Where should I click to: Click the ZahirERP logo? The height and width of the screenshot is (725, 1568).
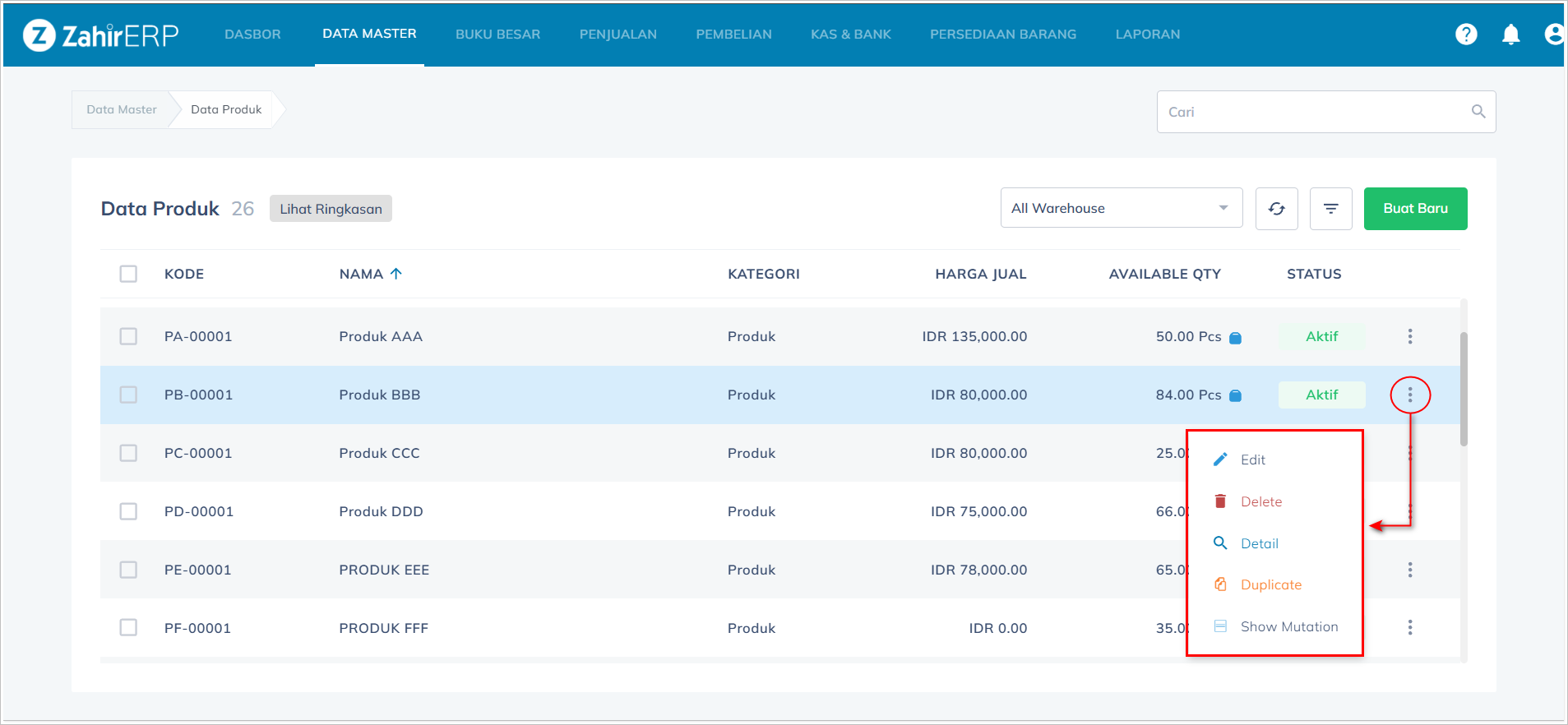tap(100, 35)
